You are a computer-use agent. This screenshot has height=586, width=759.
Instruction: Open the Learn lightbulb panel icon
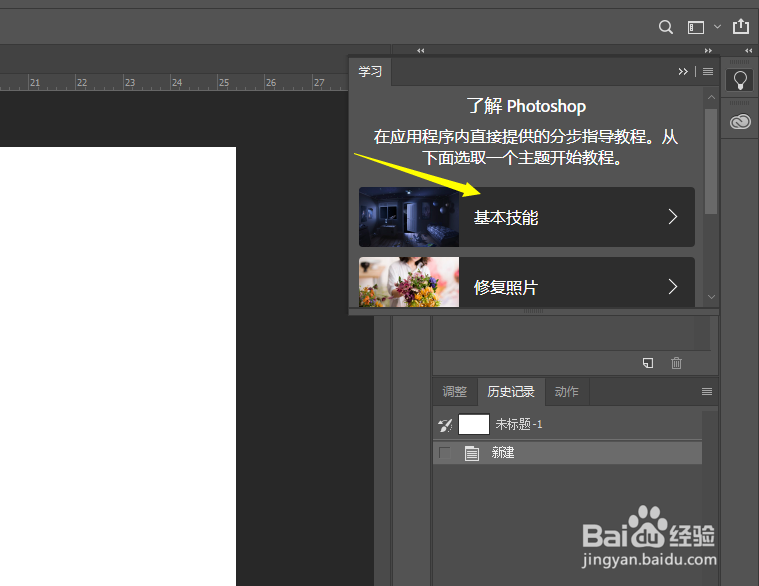[739, 80]
